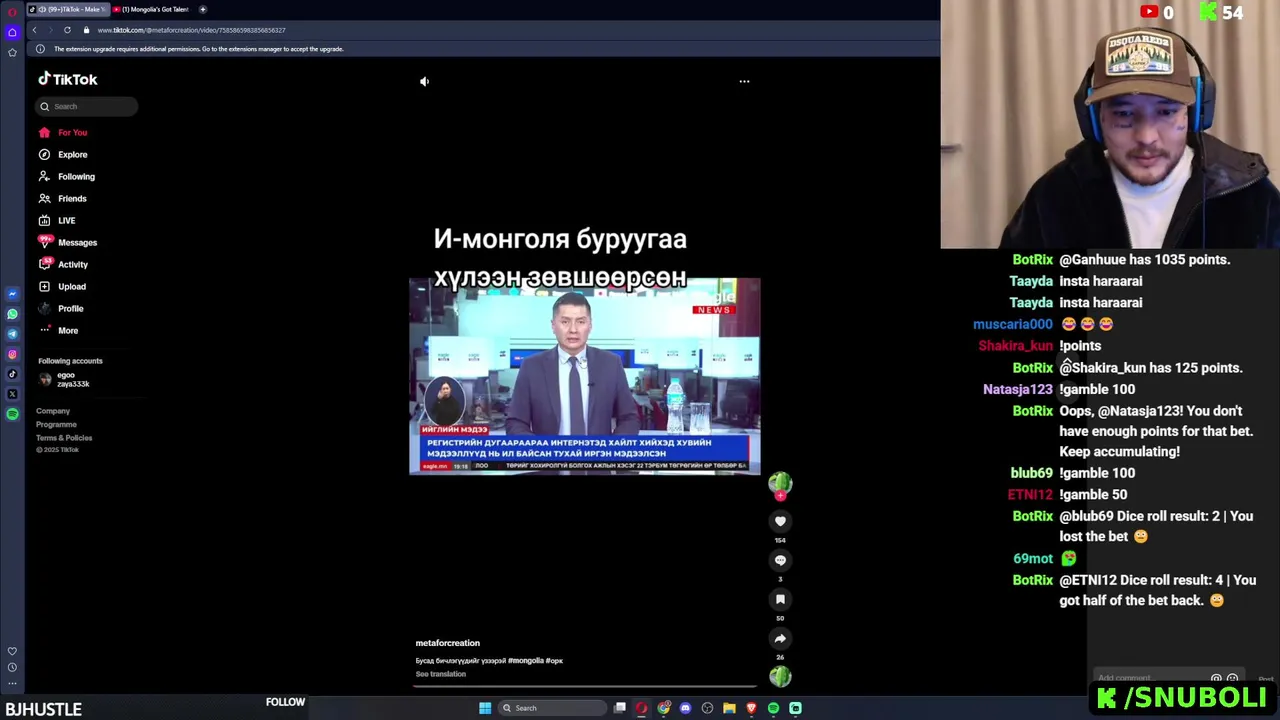Open Opera sidebar three-dot setup
The image size is (1280, 720).
pos(12,684)
